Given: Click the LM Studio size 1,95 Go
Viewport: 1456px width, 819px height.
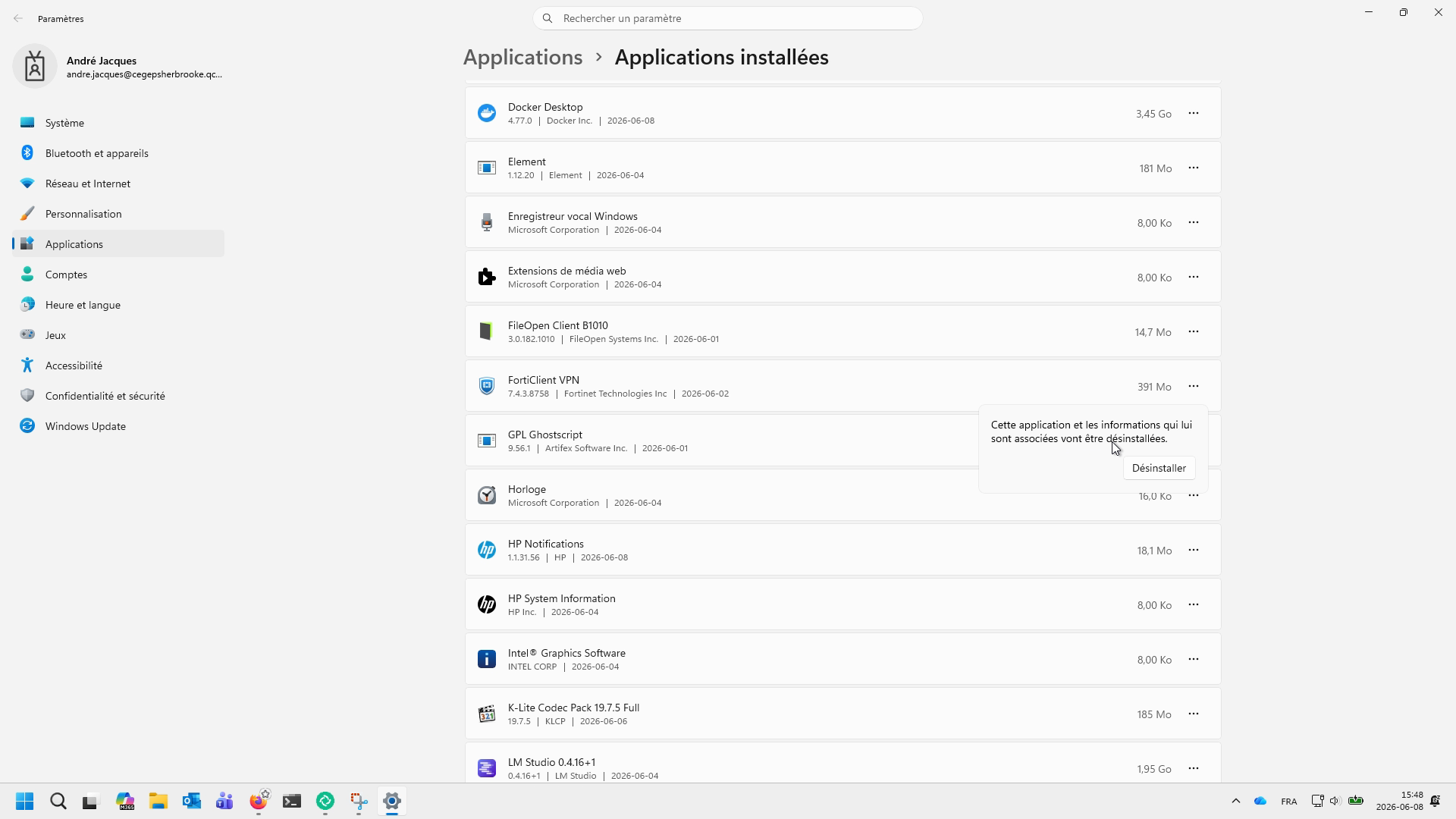Looking at the screenshot, I should pos(1154,769).
